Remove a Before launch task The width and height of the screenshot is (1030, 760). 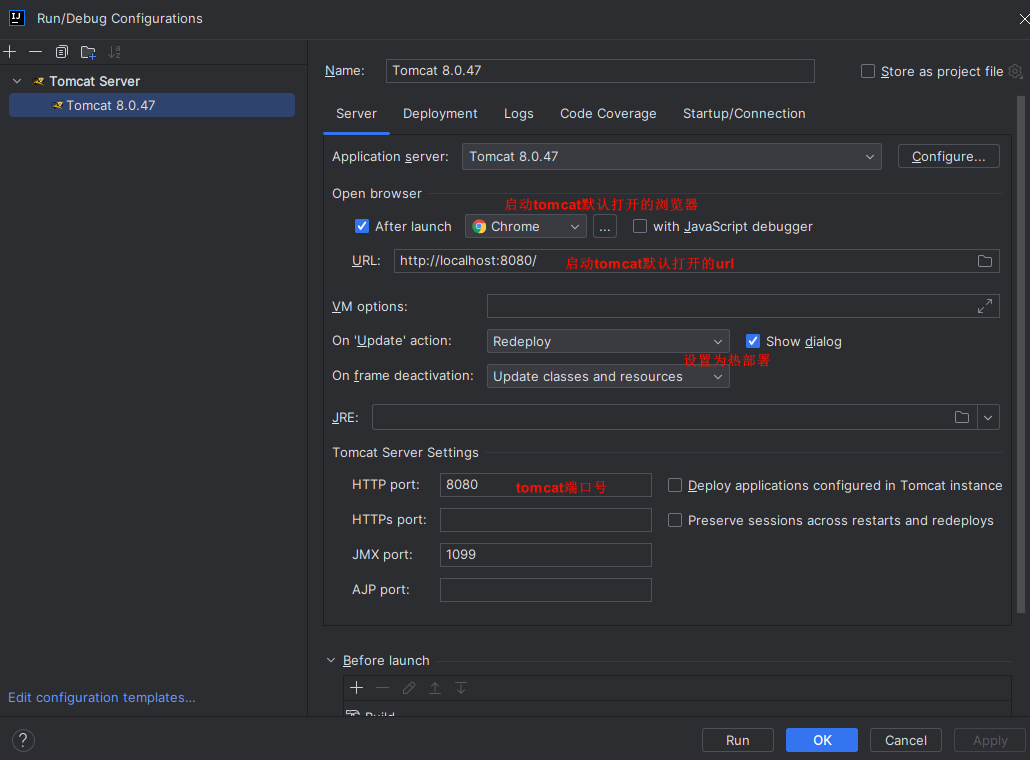point(382,688)
